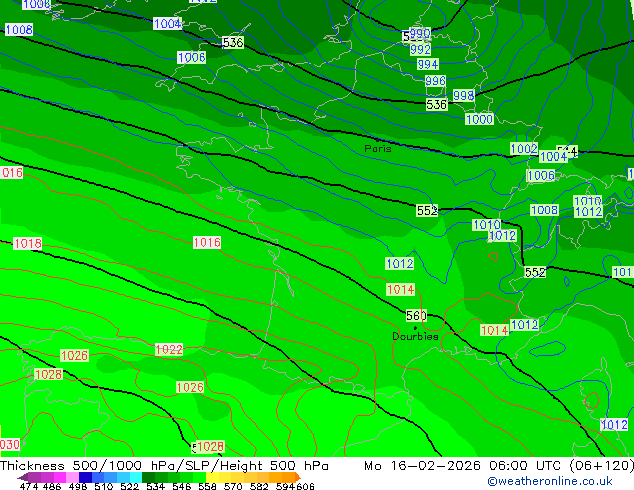The image size is (634, 490).
Task: Click the red 1022 isobar label
Action: point(169,349)
